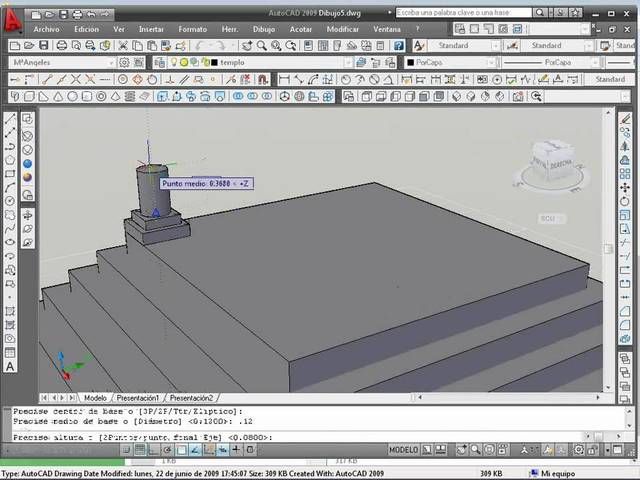
Task: Open the Archivo menu
Action: click(47, 29)
